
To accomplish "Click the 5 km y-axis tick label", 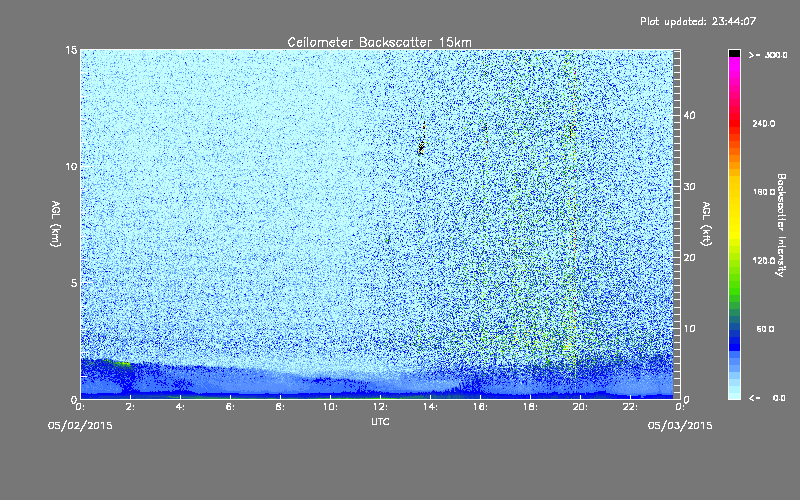I will tap(74, 283).
